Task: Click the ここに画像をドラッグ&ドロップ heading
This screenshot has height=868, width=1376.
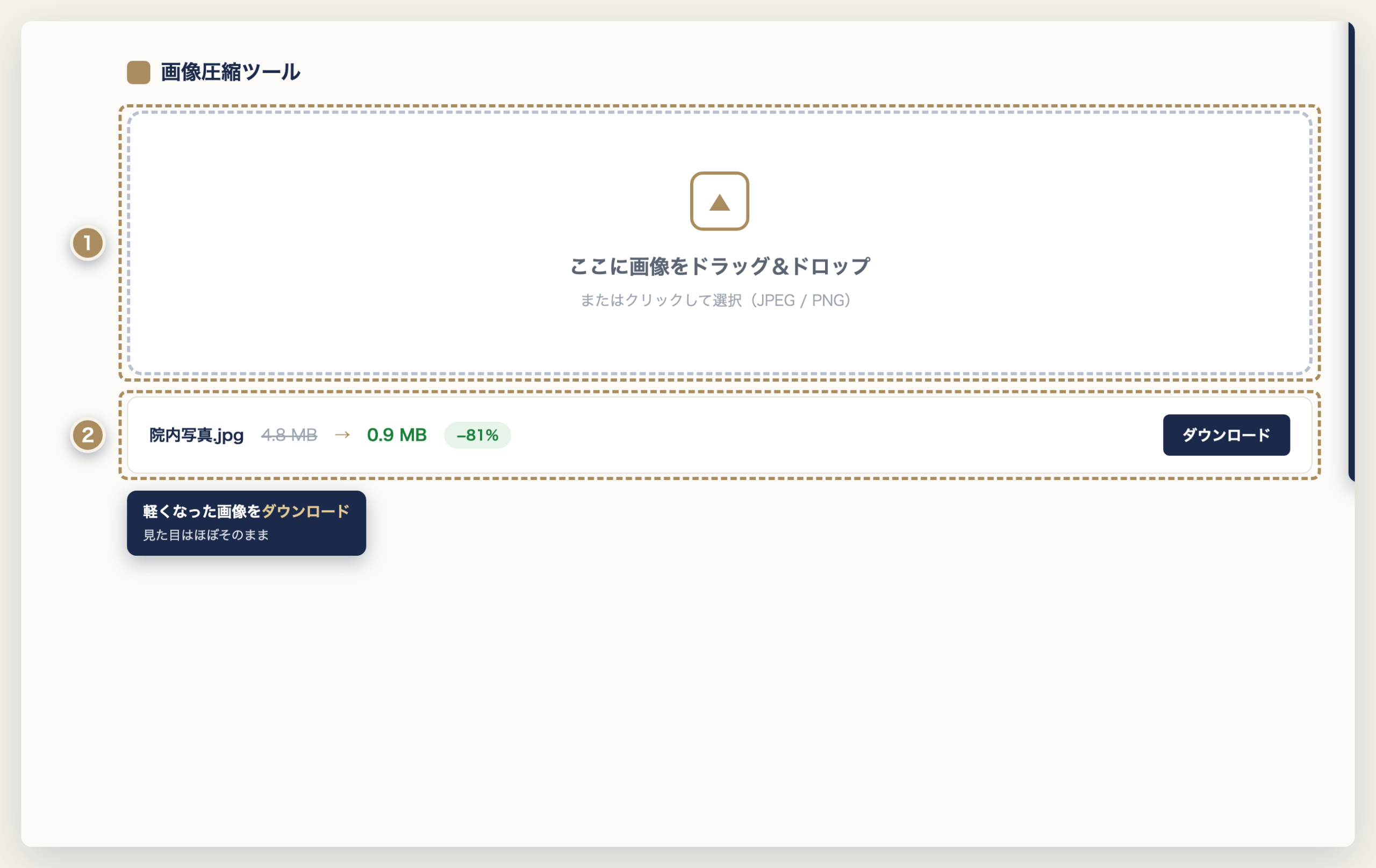Action: [719, 266]
